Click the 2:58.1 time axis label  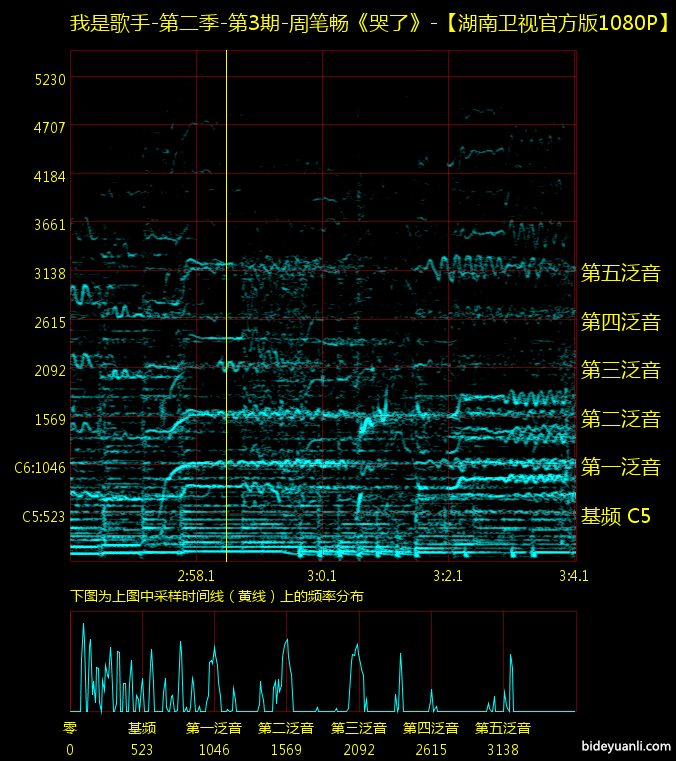click(196, 575)
